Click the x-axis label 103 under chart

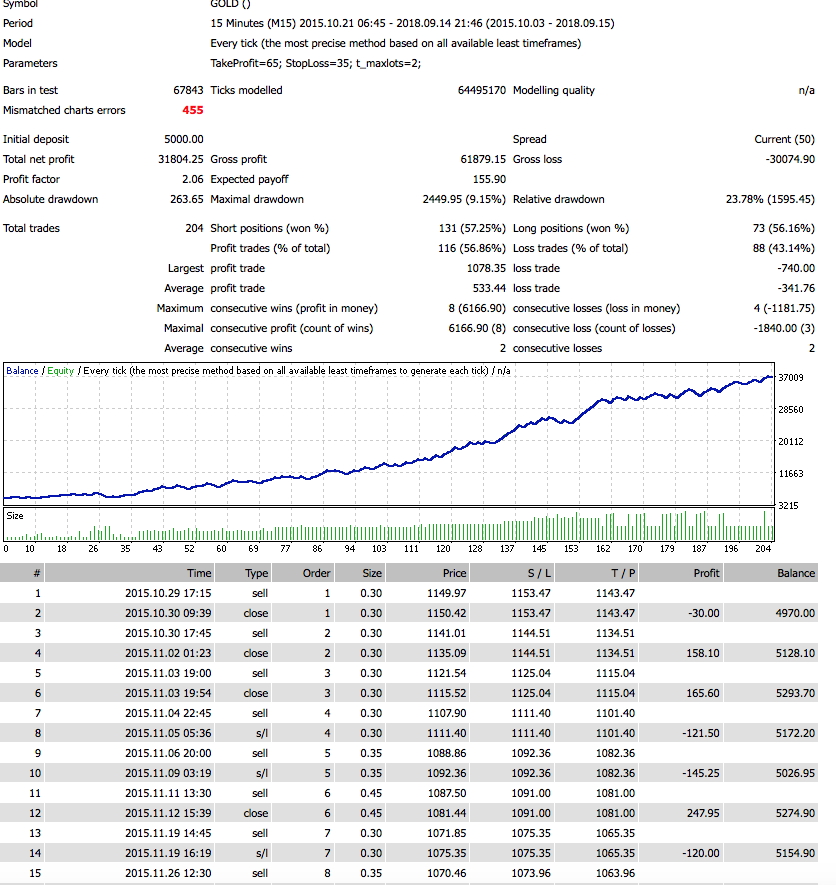pyautogui.click(x=379, y=549)
